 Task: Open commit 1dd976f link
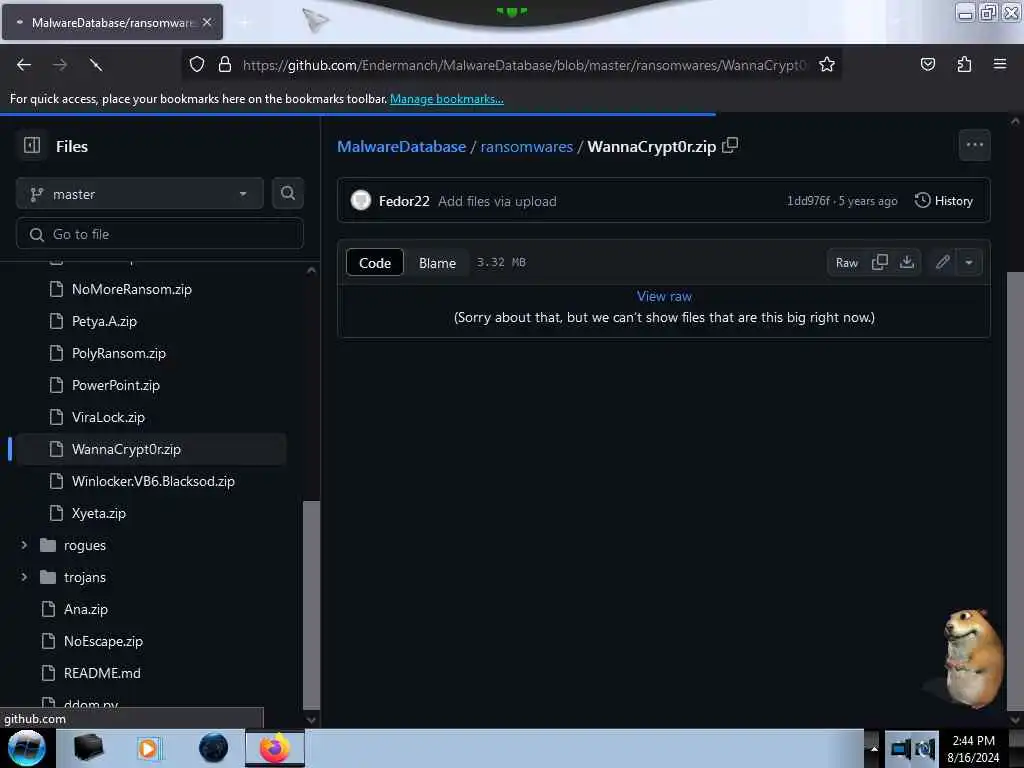(808, 200)
